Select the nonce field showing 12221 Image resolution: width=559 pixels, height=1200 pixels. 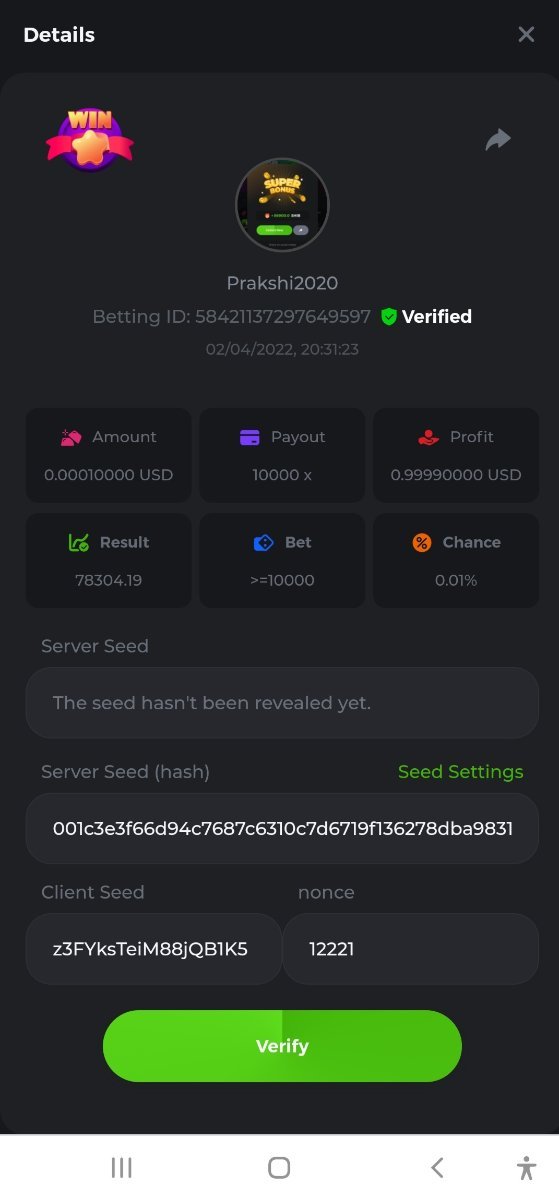[x=411, y=949]
